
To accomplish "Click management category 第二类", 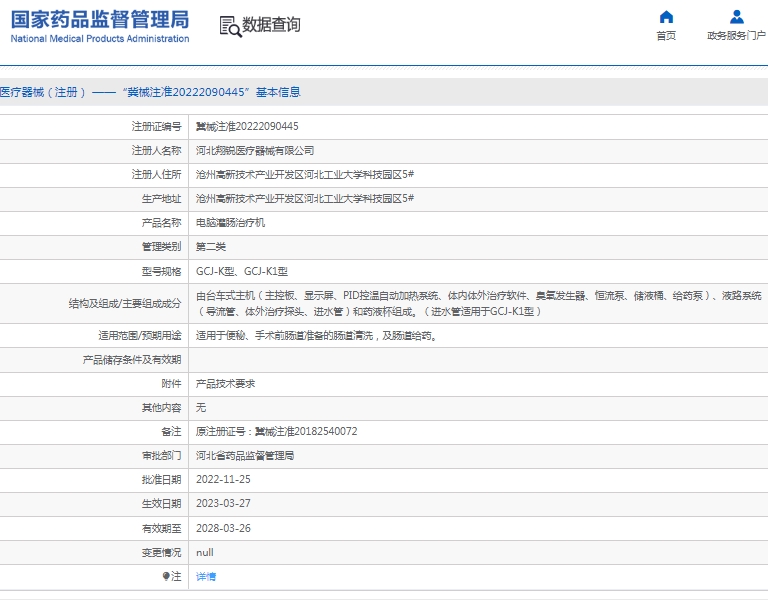I will click(211, 246).
